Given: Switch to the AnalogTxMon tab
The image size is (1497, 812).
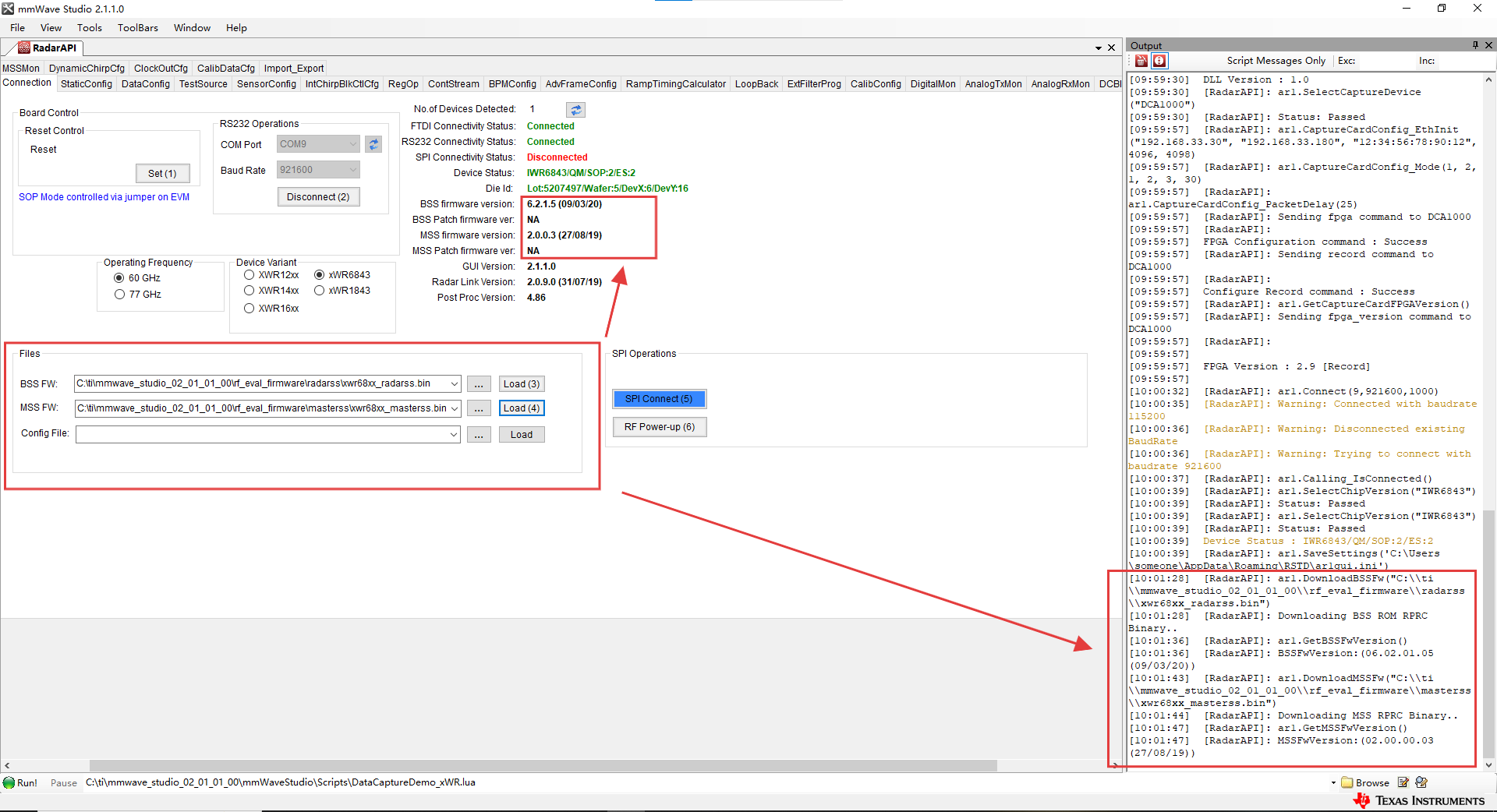Looking at the screenshot, I should [993, 84].
